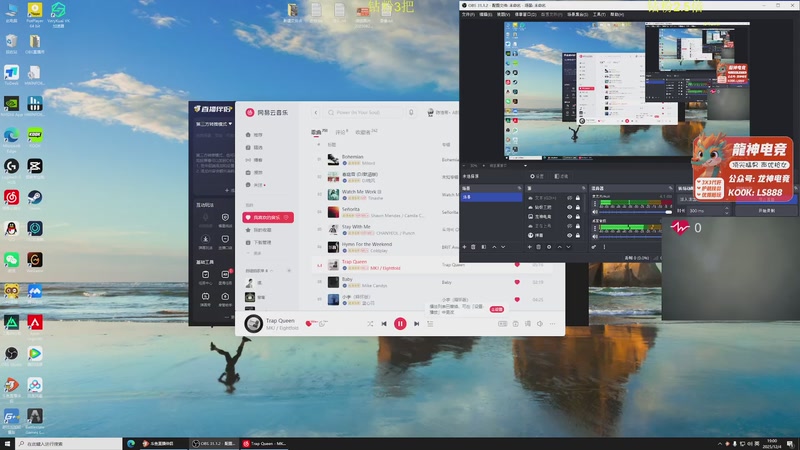Open source properties gear in sources toolbar
800x450 pixels.
[x=549, y=247]
